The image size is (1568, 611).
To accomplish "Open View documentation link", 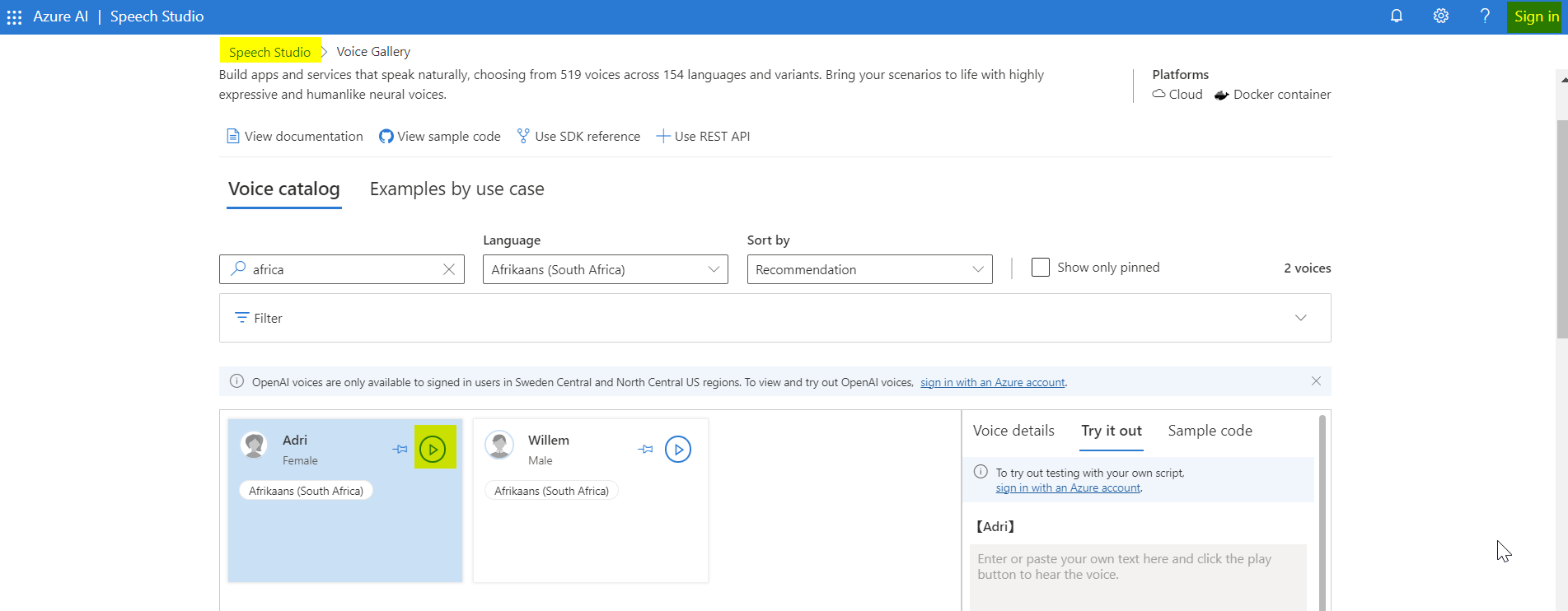I will pyautogui.click(x=295, y=137).
